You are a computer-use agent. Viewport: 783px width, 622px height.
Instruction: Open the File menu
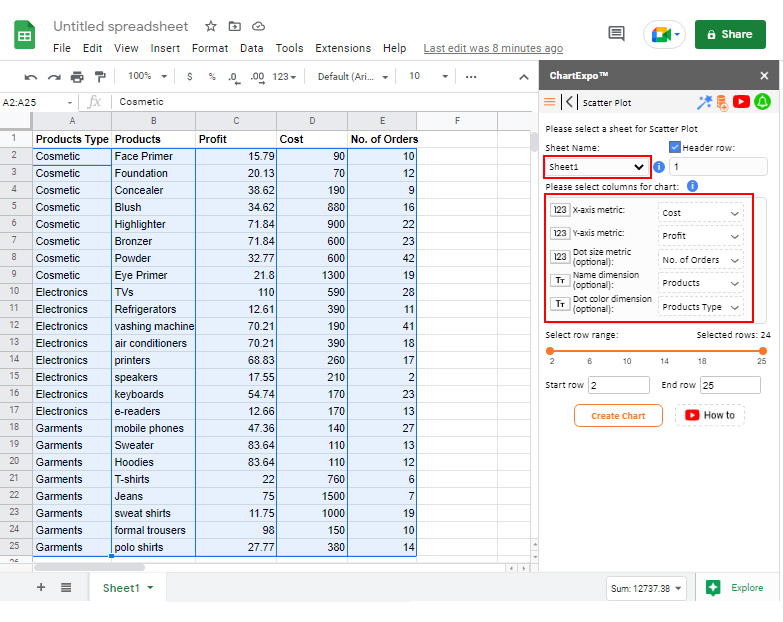(62, 48)
